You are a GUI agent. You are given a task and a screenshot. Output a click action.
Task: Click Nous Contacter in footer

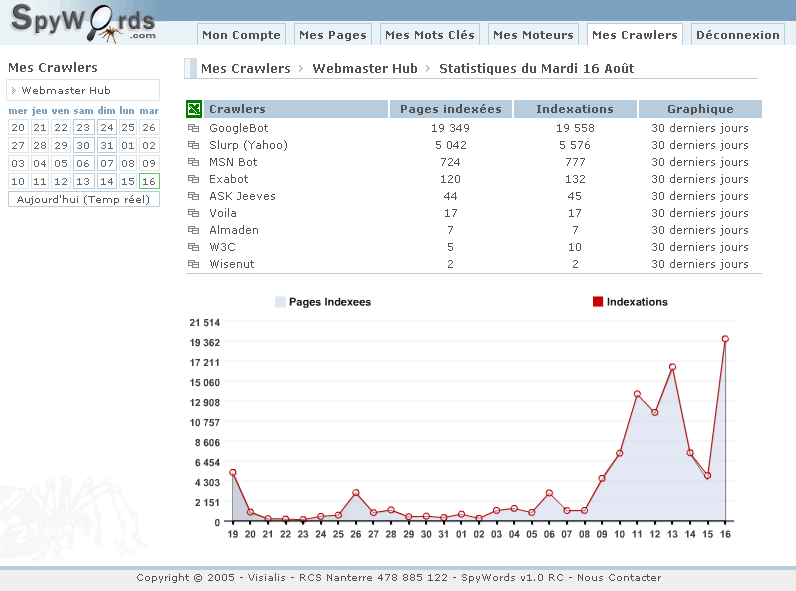pyautogui.click(x=619, y=577)
